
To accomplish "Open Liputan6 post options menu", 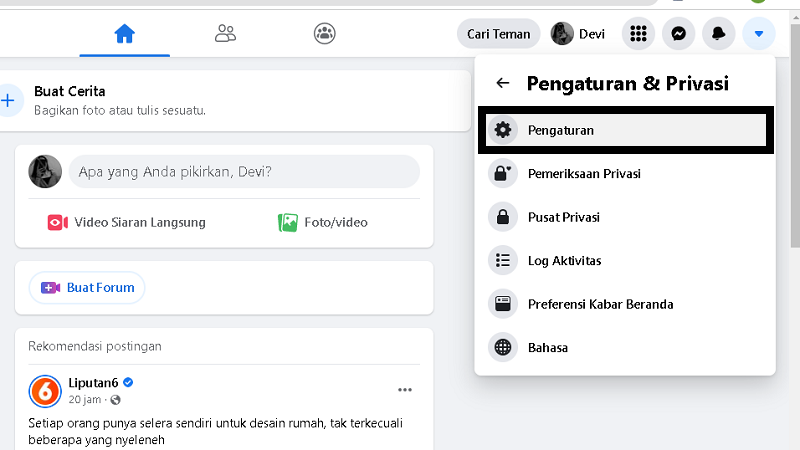I will (x=405, y=390).
